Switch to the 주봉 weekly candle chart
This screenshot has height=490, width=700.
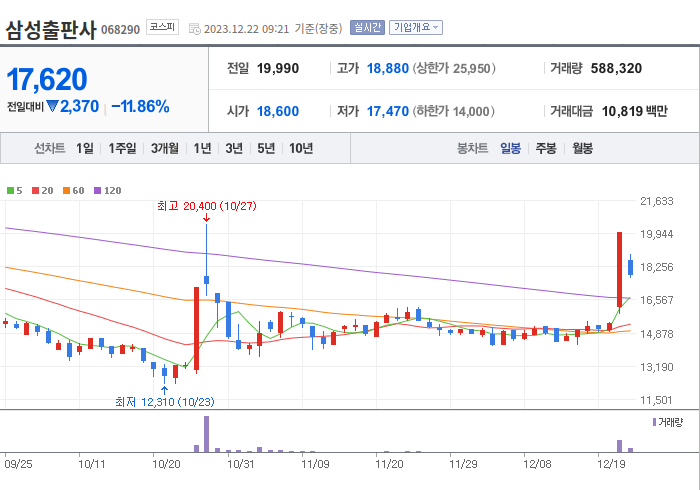point(546,148)
